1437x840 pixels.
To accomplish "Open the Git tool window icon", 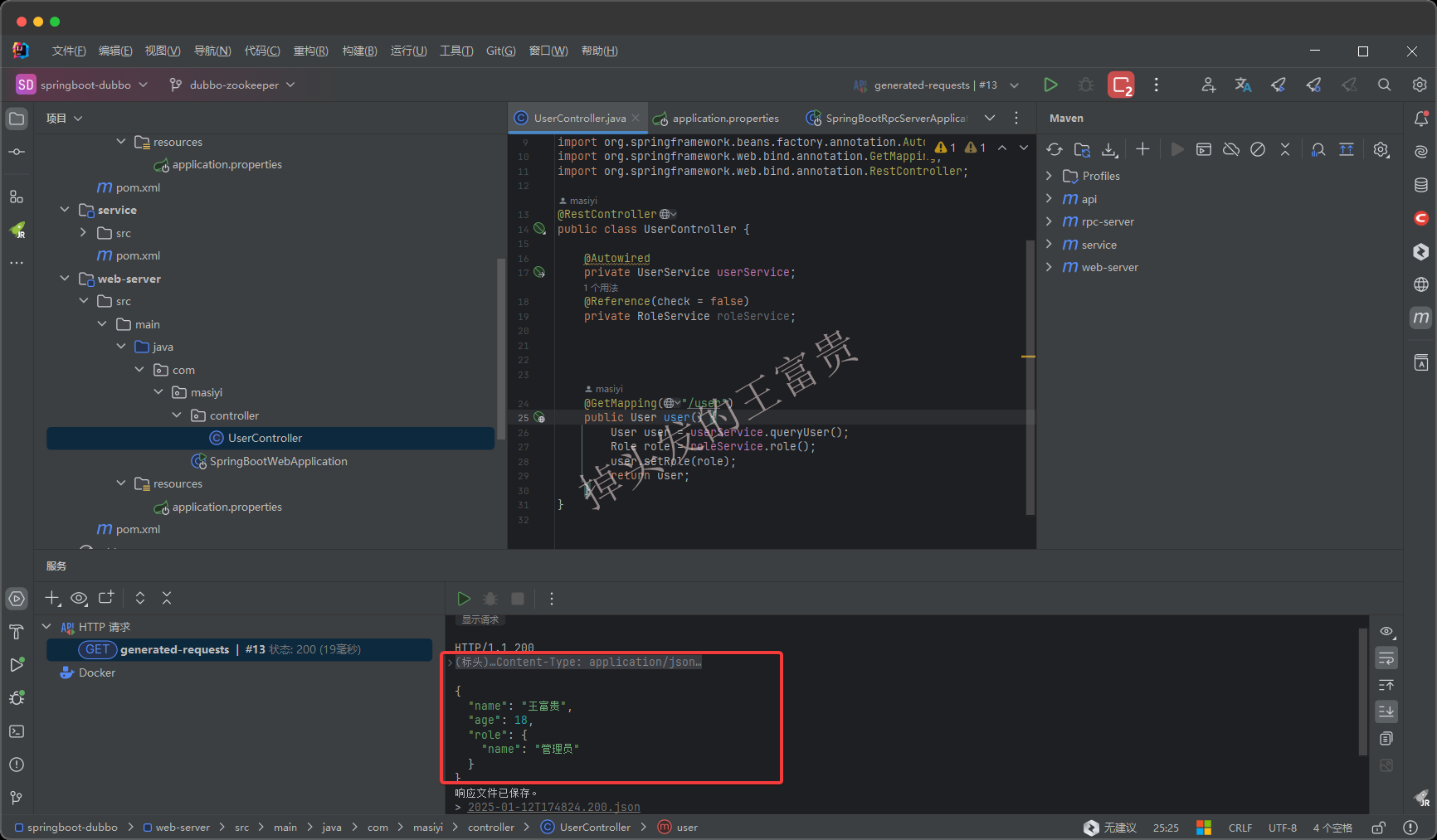I will click(x=17, y=798).
